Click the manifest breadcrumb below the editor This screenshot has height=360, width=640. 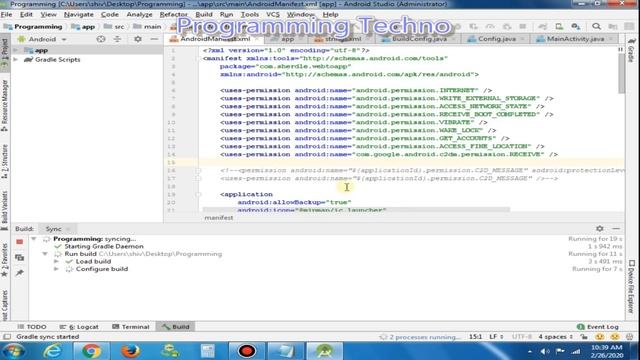pos(219,218)
